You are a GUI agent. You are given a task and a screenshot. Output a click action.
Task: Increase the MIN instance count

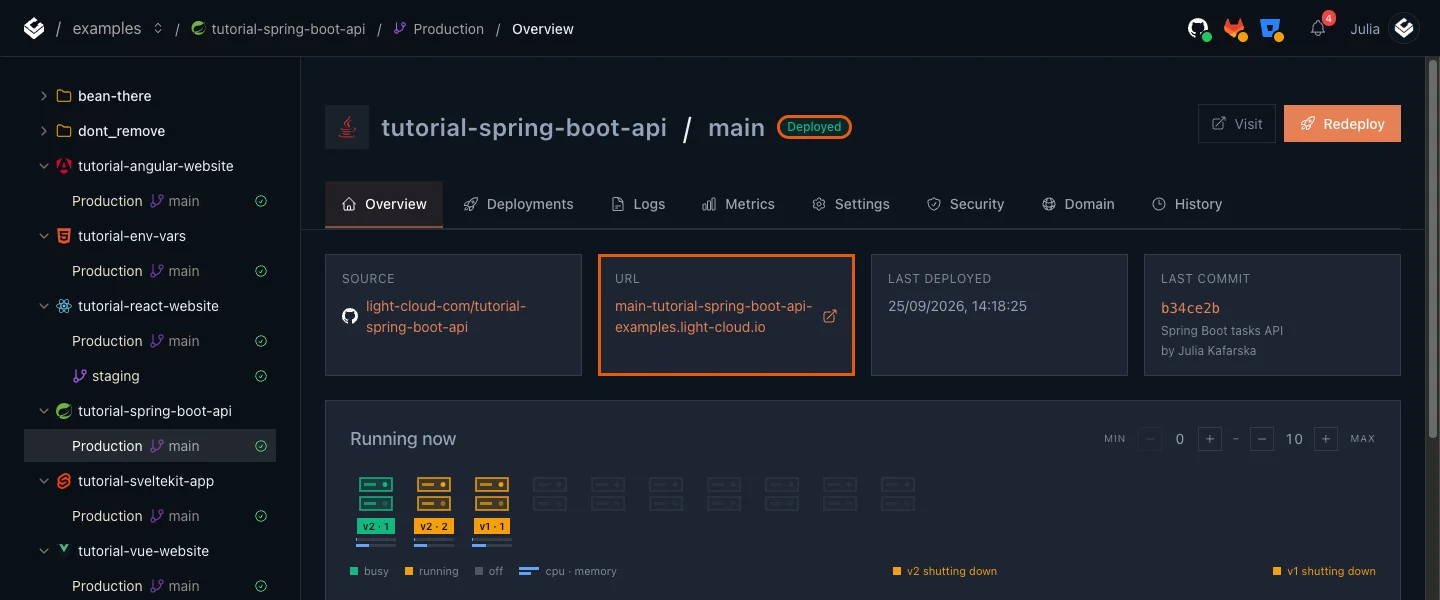coord(1209,439)
